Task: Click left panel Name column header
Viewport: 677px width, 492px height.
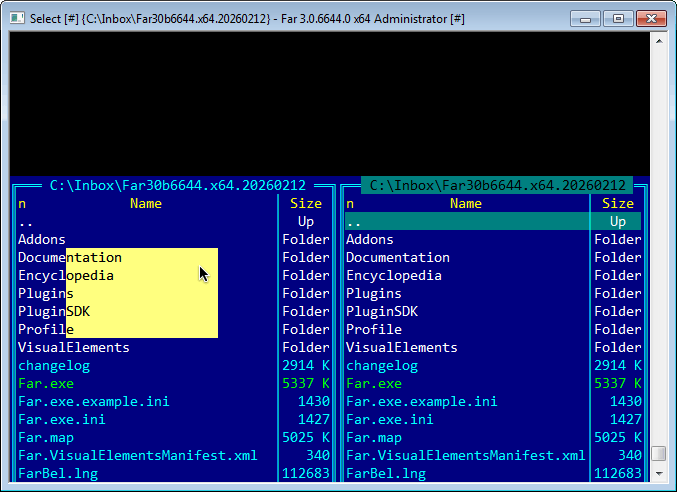Action: [146, 204]
